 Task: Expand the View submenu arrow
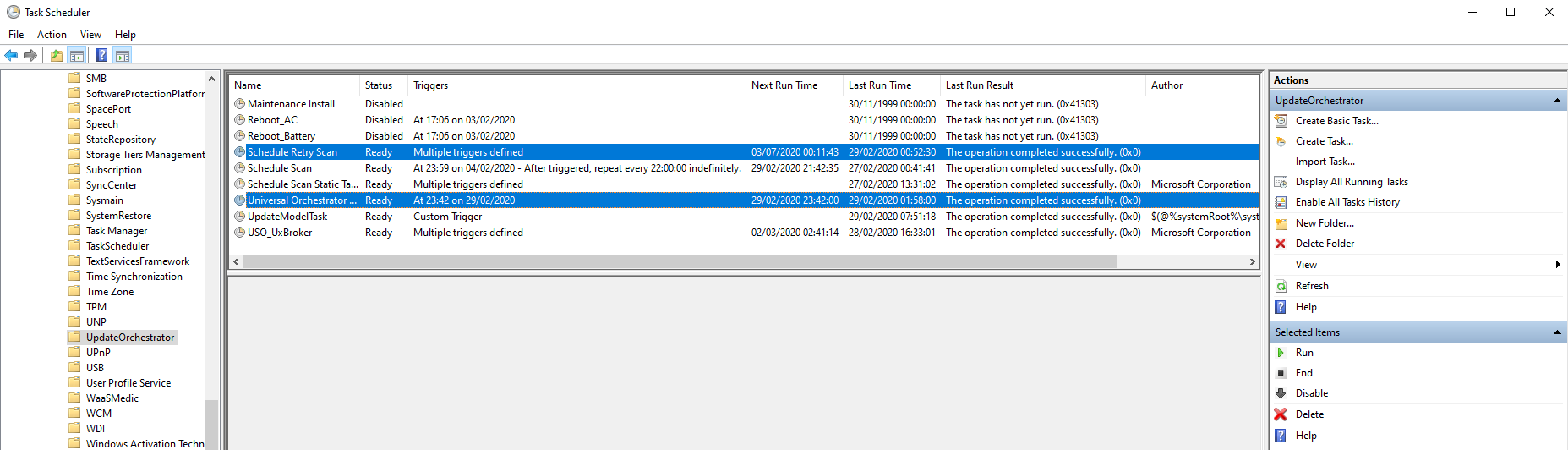point(1557,265)
